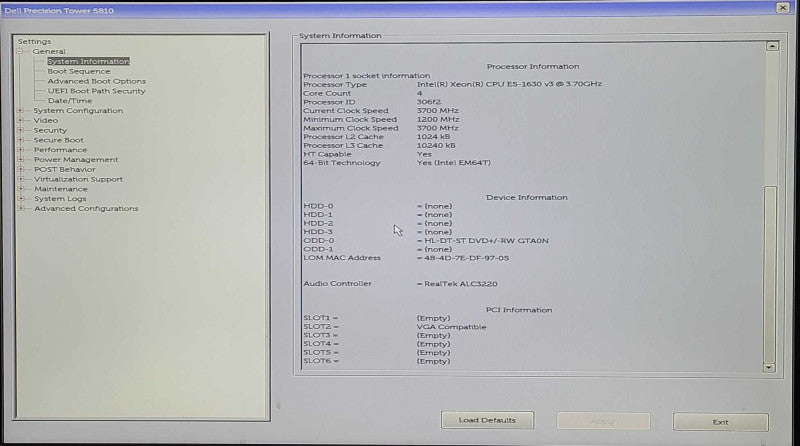
Task: Click the Processor L3 Cache value 10240 kB
Action: pyautogui.click(x=436, y=145)
